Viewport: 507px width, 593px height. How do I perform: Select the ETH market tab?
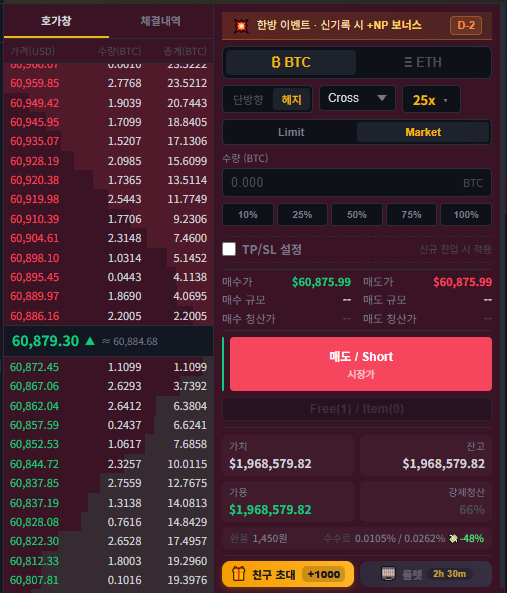[423, 62]
